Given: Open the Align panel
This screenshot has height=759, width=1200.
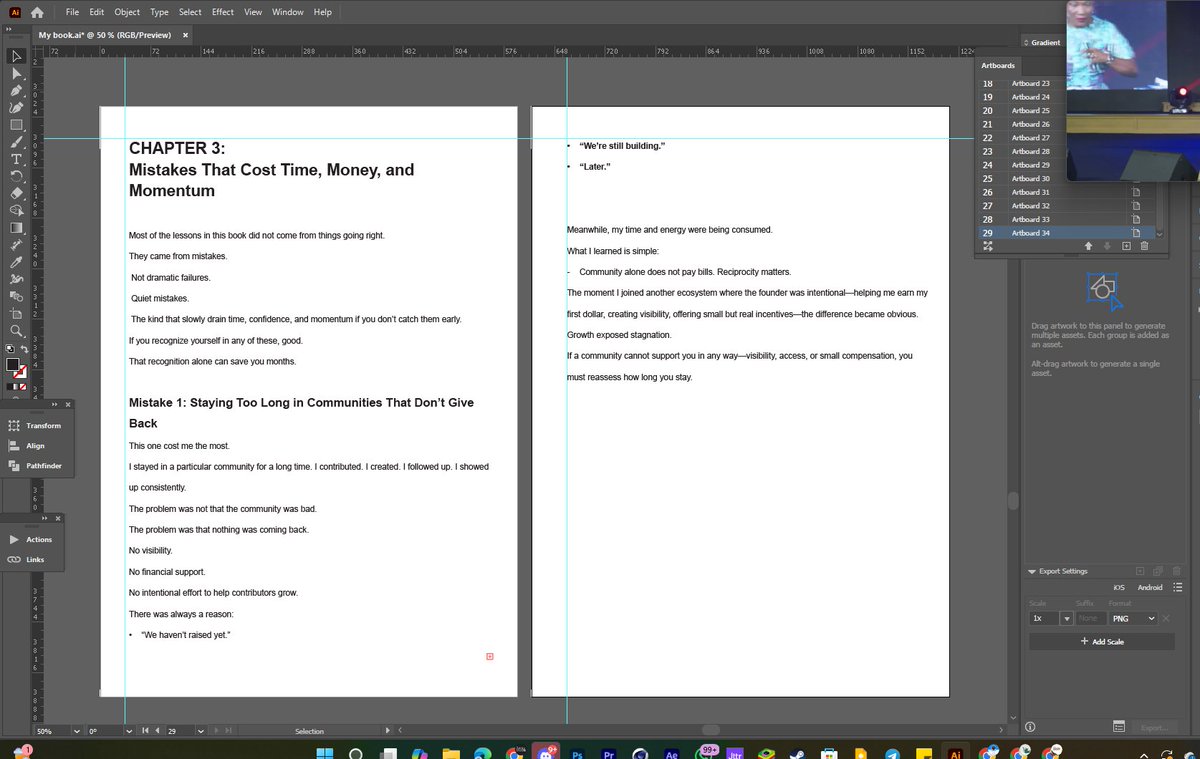Looking at the screenshot, I should [27, 446].
